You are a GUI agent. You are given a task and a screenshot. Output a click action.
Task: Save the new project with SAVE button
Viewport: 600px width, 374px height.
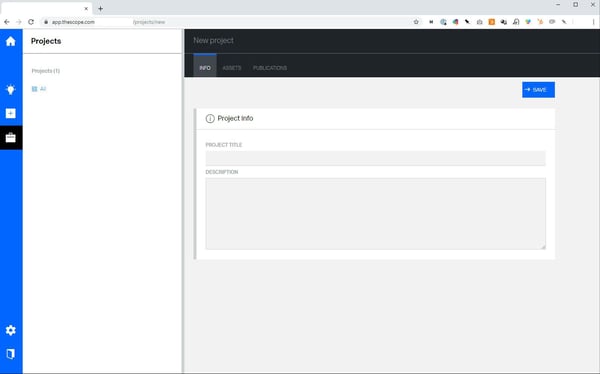click(x=538, y=90)
